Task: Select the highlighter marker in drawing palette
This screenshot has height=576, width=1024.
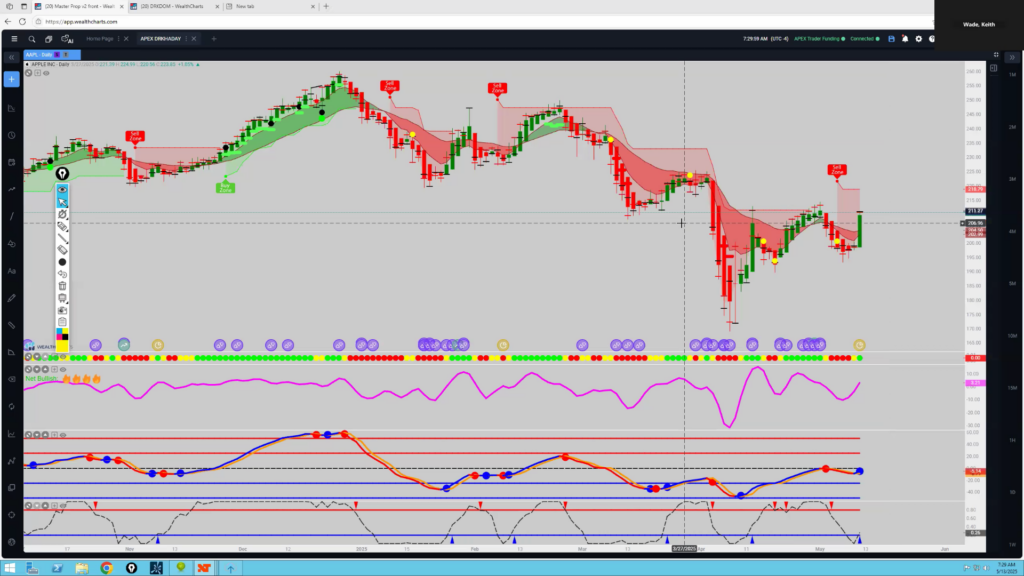Action: click(x=62, y=226)
